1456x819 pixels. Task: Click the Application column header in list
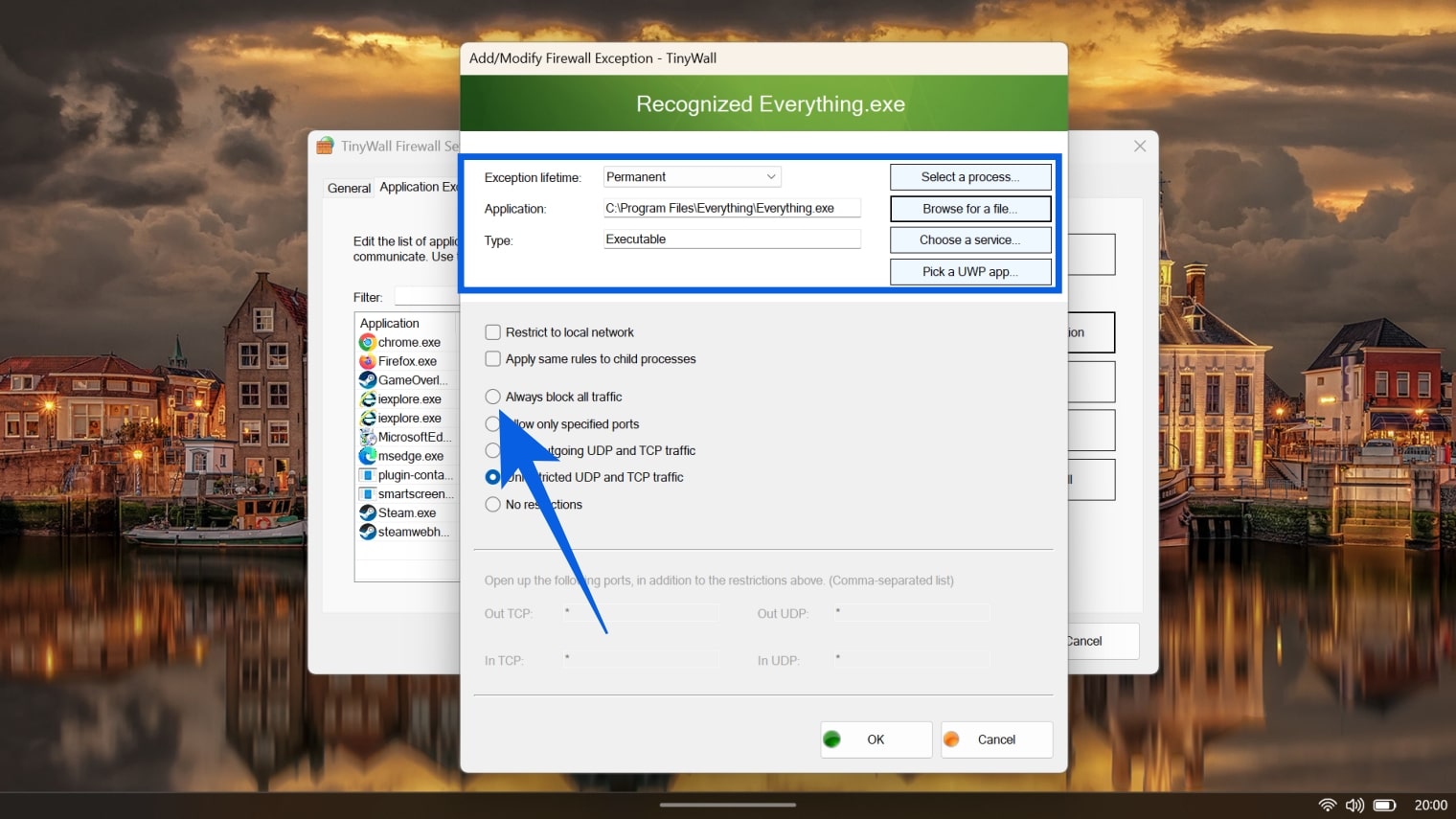point(407,324)
